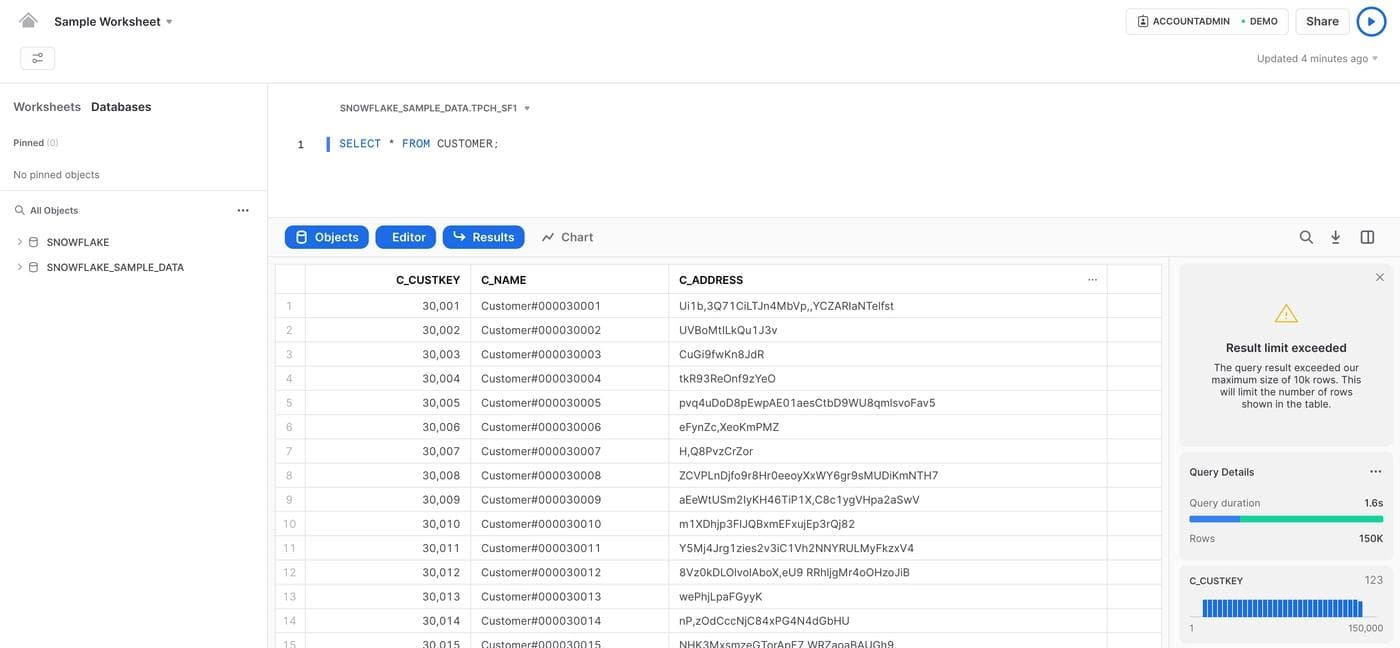The height and width of the screenshot is (648, 1400).
Task: Expand the SNOWFLAKE database tree
Action: [x=20, y=242]
